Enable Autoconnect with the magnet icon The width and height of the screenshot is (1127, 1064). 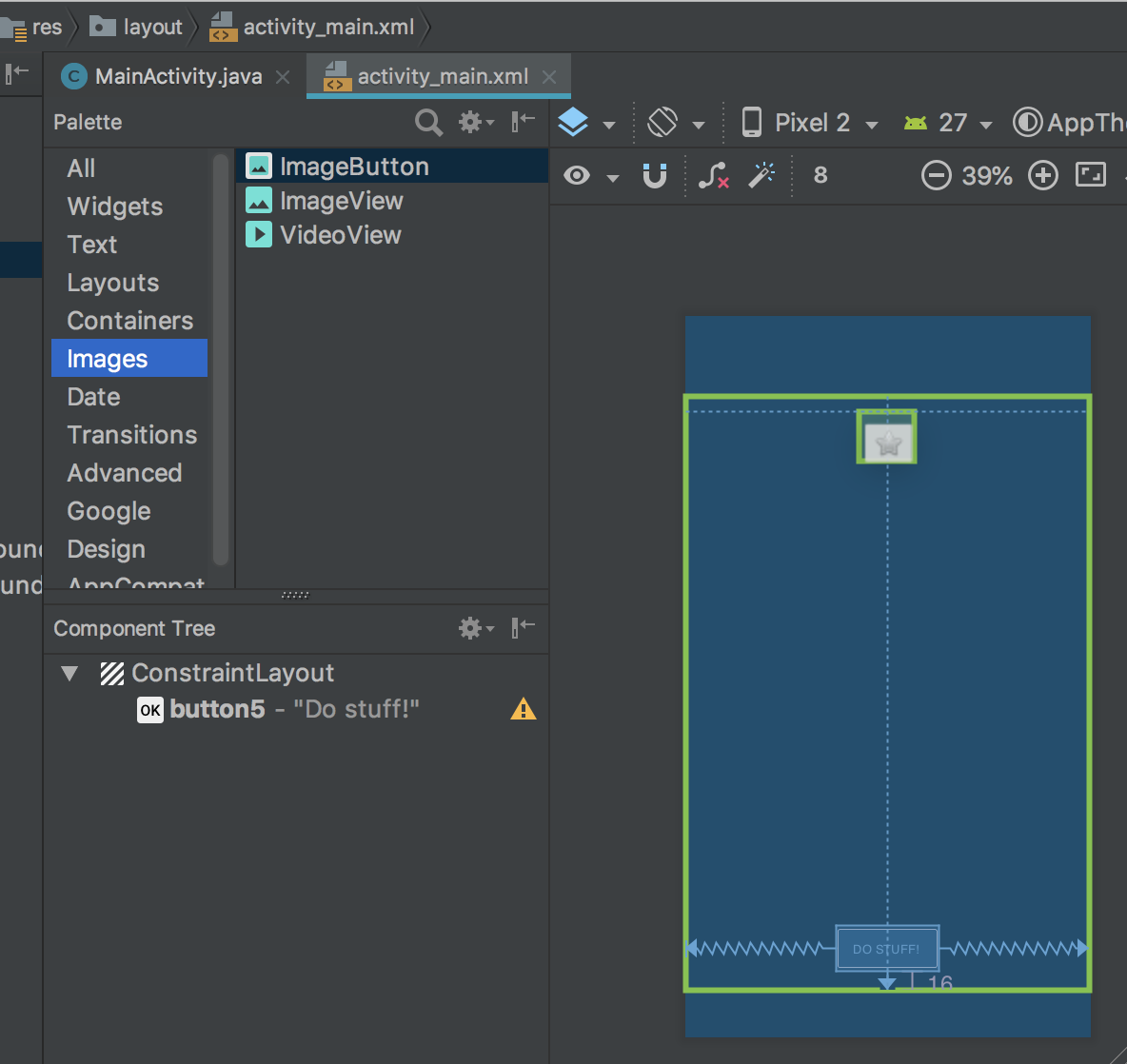(x=655, y=175)
